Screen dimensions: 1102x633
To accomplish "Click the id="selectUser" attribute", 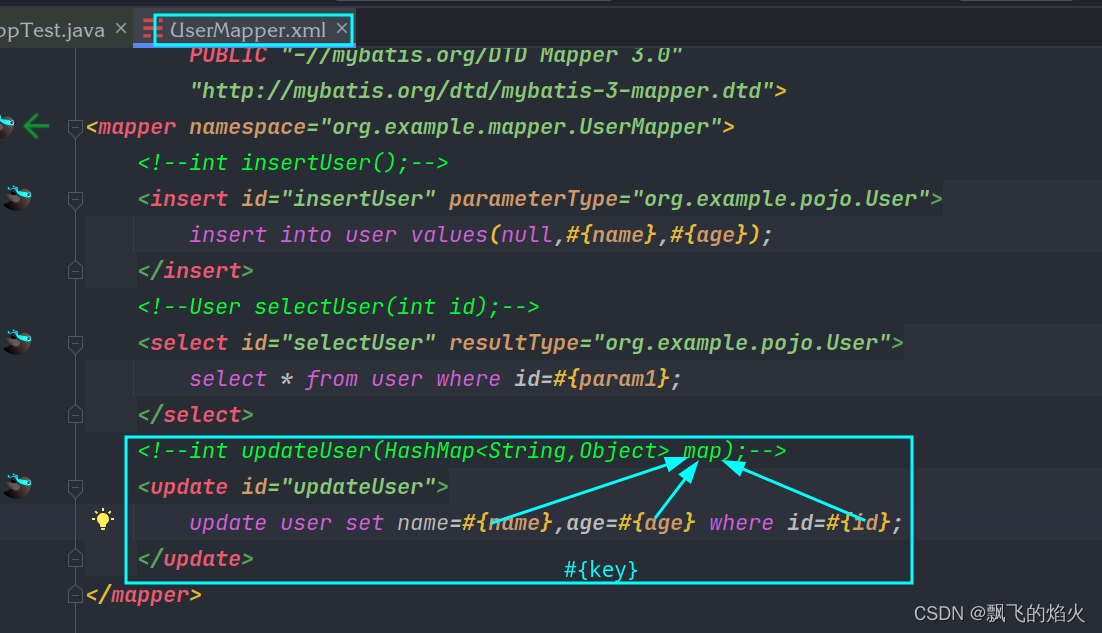I will click(x=339, y=343).
